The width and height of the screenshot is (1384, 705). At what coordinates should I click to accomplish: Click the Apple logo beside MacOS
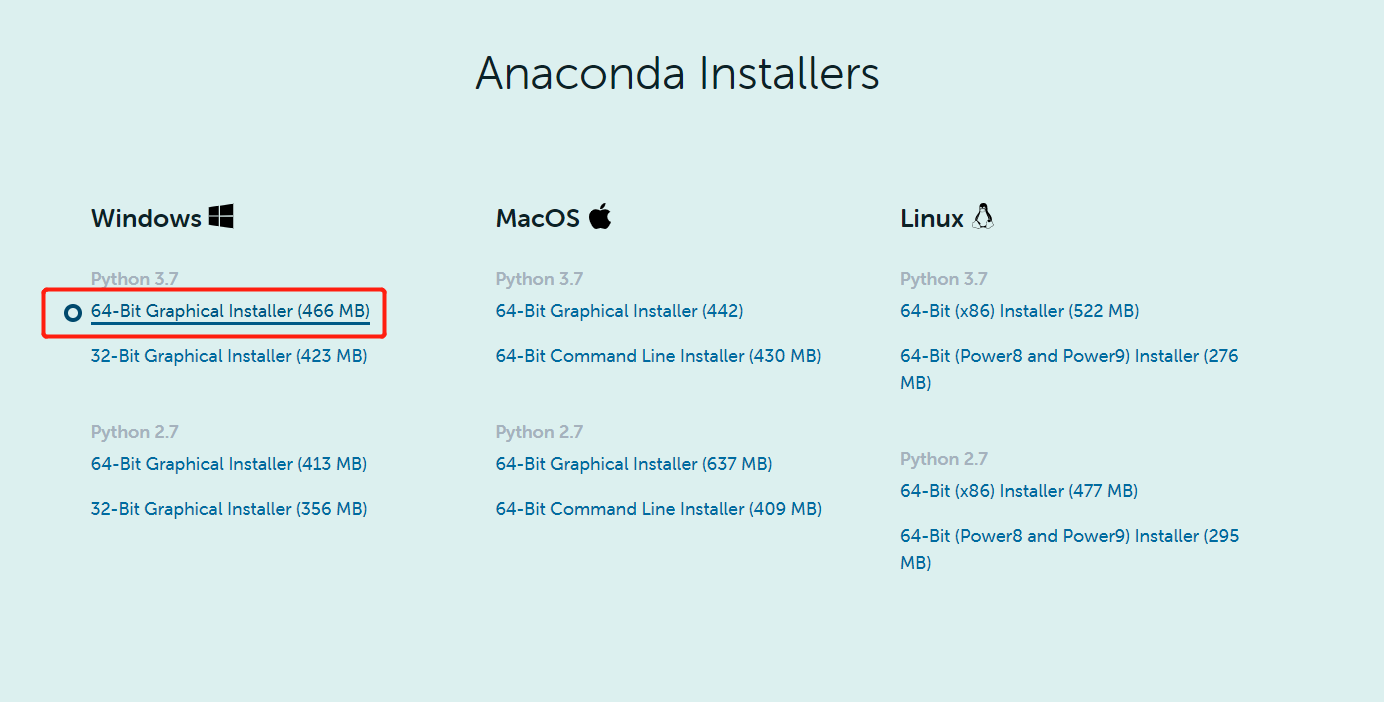[x=600, y=215]
